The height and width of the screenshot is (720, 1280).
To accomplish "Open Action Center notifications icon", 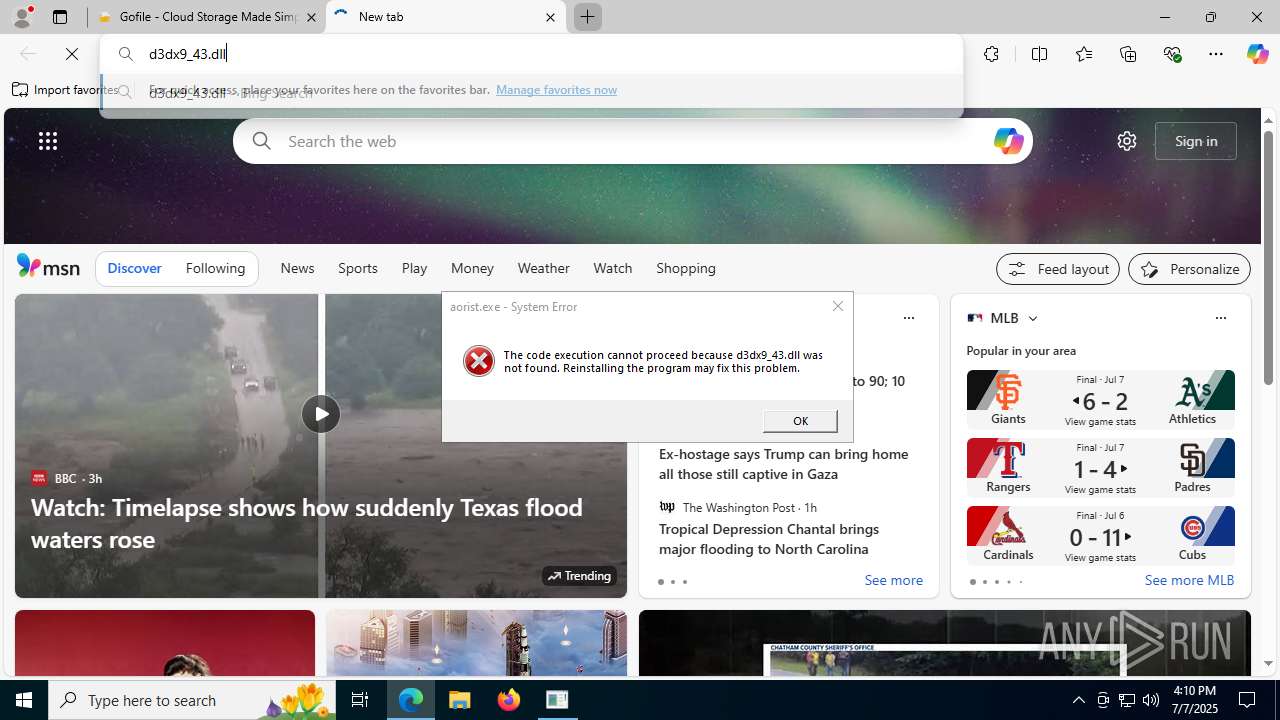I will 1248,700.
